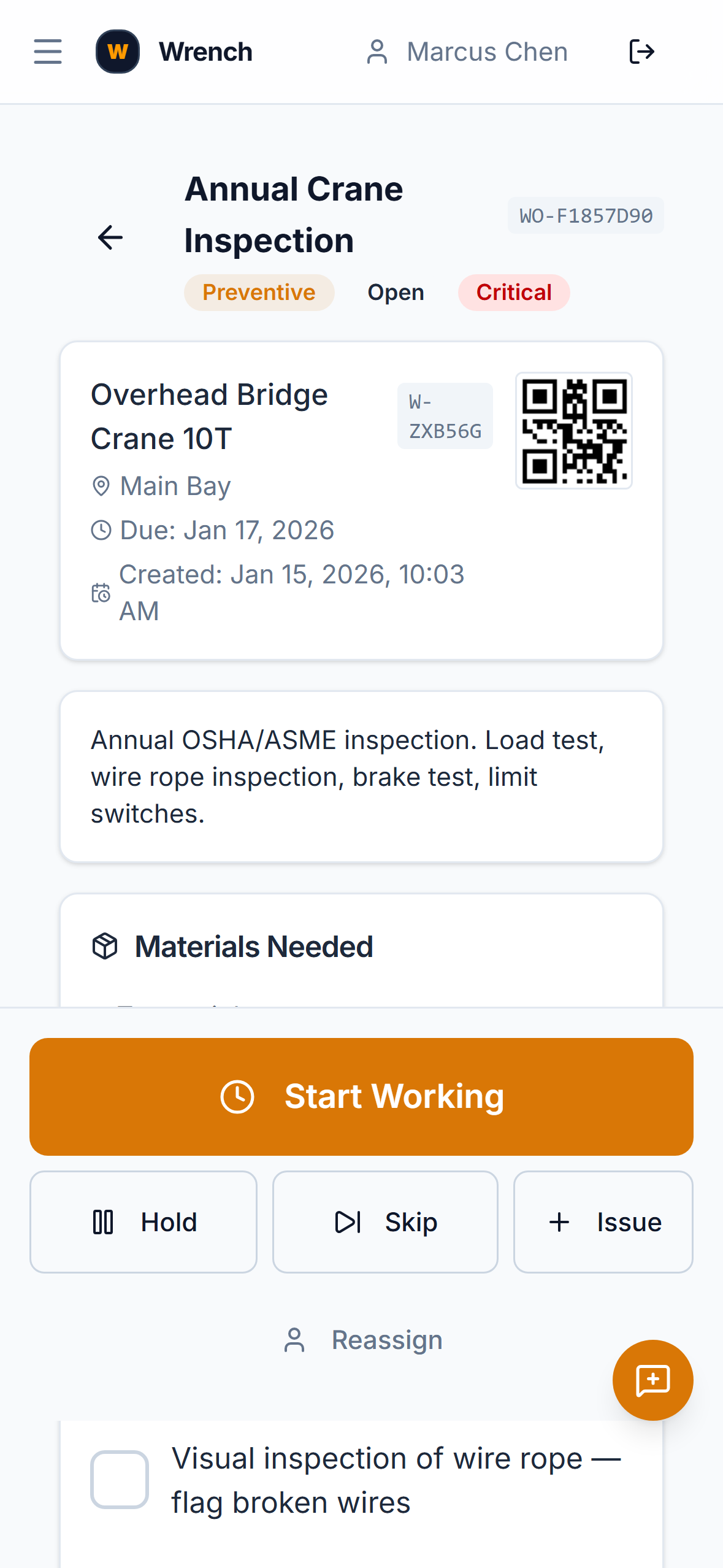Click the WO-F1857D90 work order badge

coord(585,215)
